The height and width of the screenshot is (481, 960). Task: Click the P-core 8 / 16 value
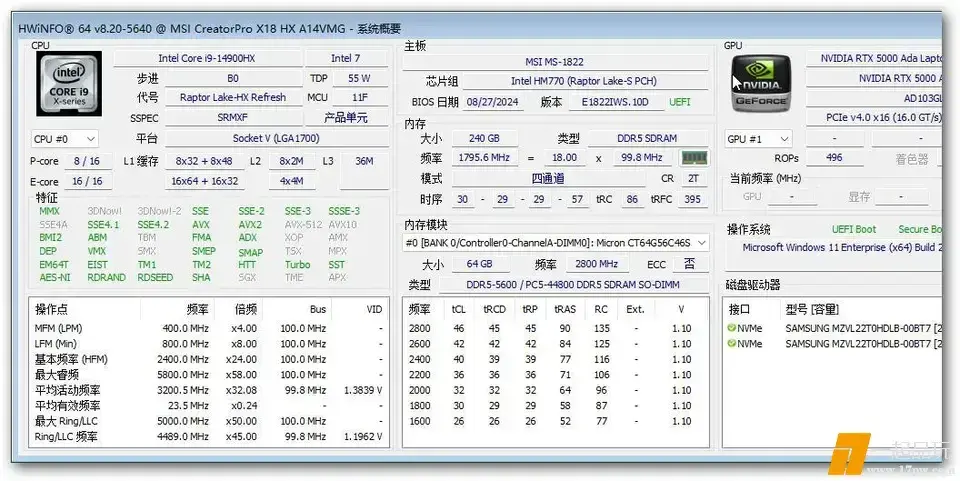87,161
